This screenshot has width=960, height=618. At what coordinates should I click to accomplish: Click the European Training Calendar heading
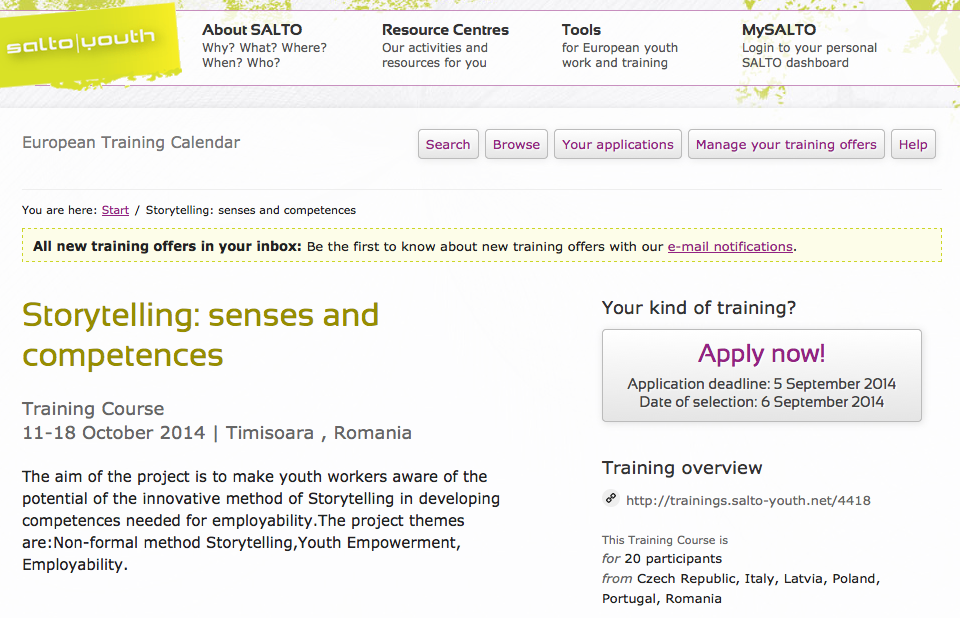click(x=131, y=143)
